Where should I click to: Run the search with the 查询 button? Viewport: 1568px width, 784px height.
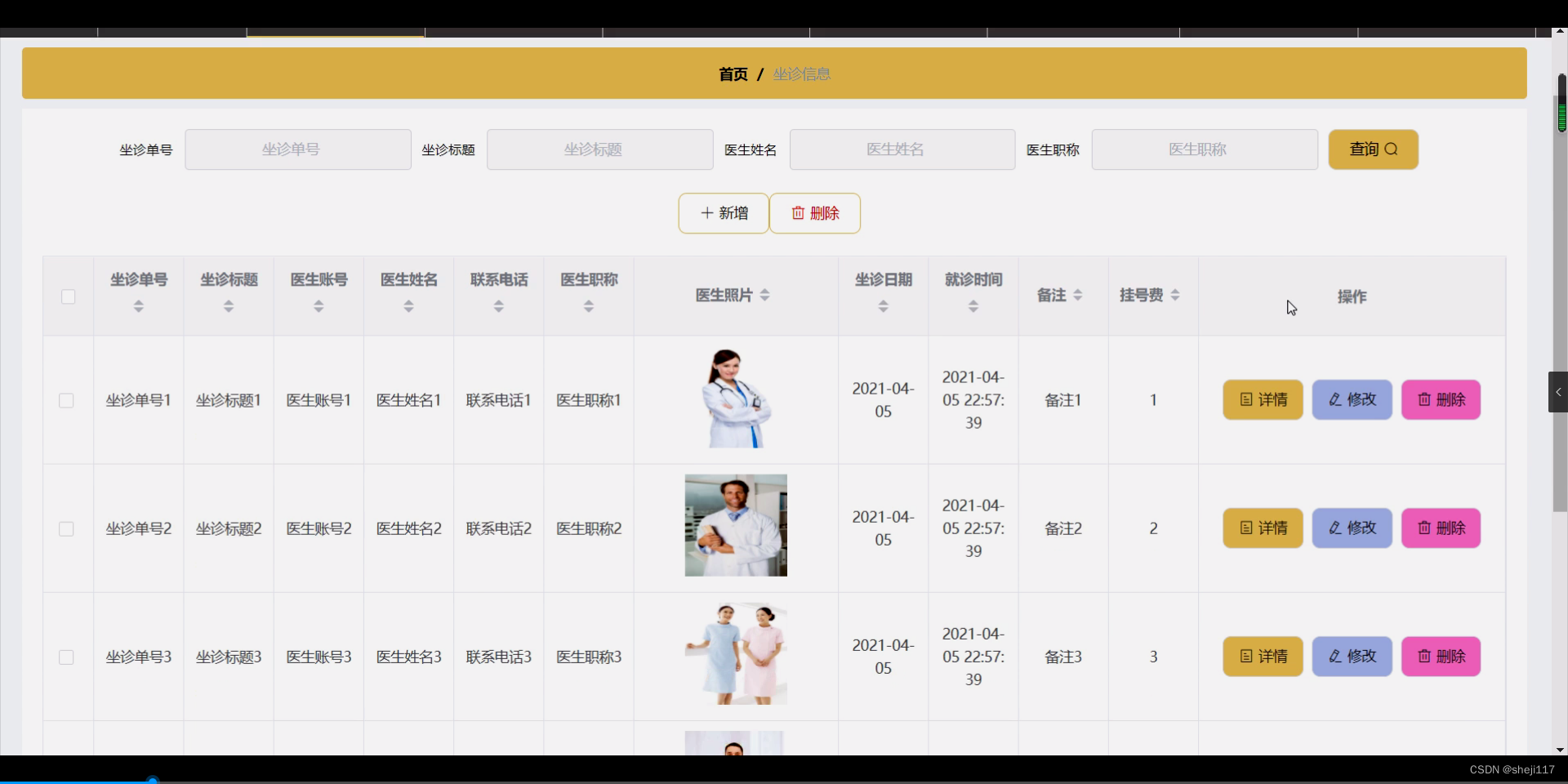(1373, 149)
